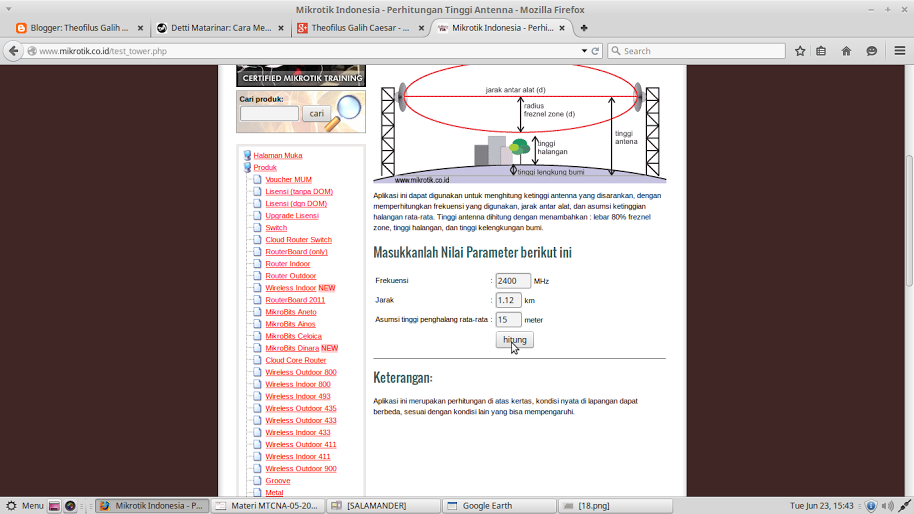Open the Router Outdoor link
The width and height of the screenshot is (914, 514).
point(290,276)
